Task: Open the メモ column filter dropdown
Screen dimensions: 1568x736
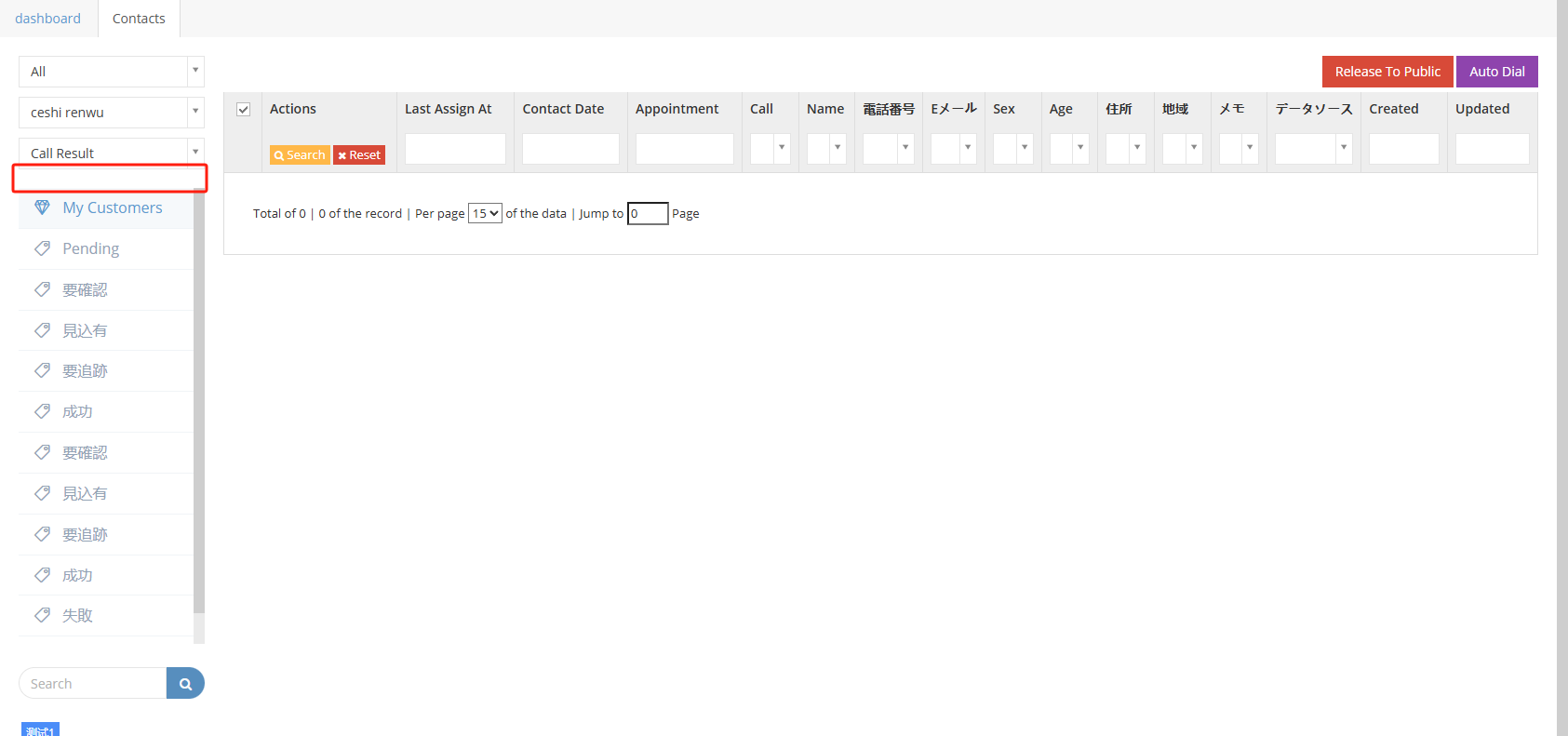Action: [x=1239, y=149]
